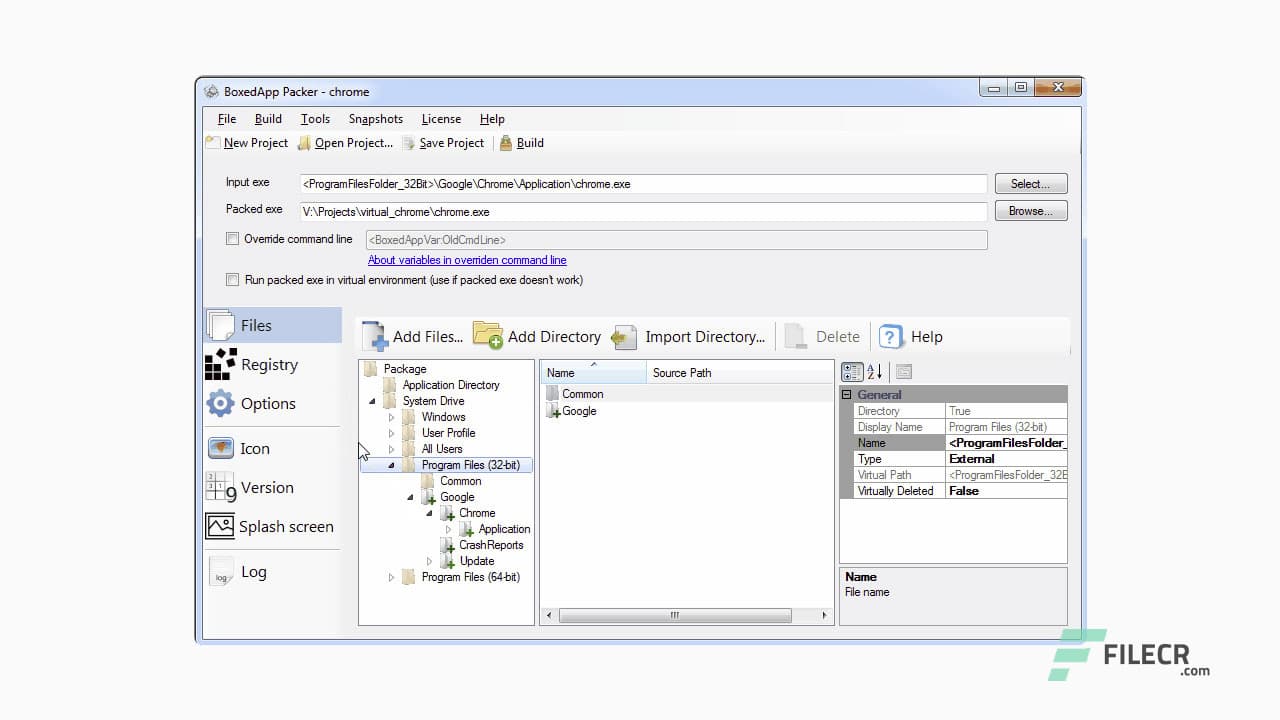
Task: Click the Add Files icon
Action: (374, 336)
